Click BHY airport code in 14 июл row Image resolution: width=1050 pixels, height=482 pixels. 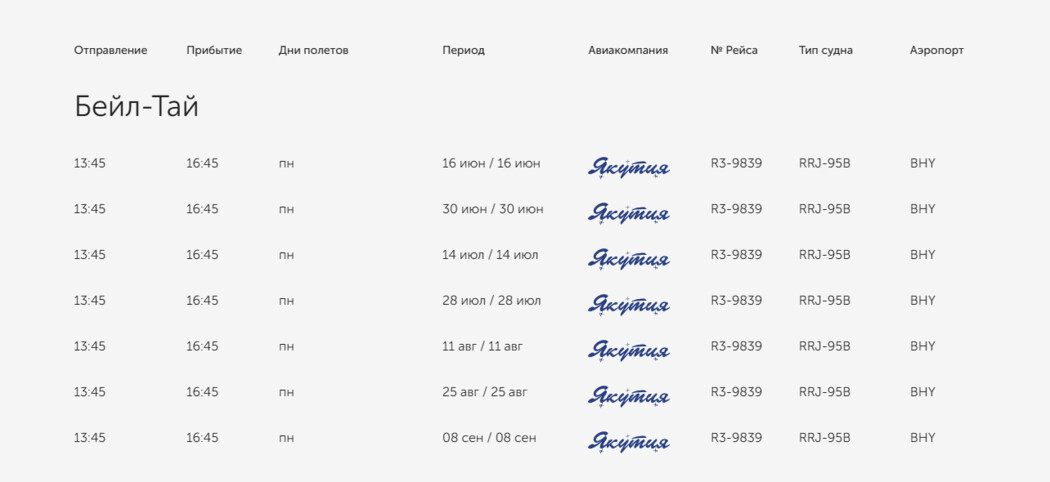[x=923, y=255]
